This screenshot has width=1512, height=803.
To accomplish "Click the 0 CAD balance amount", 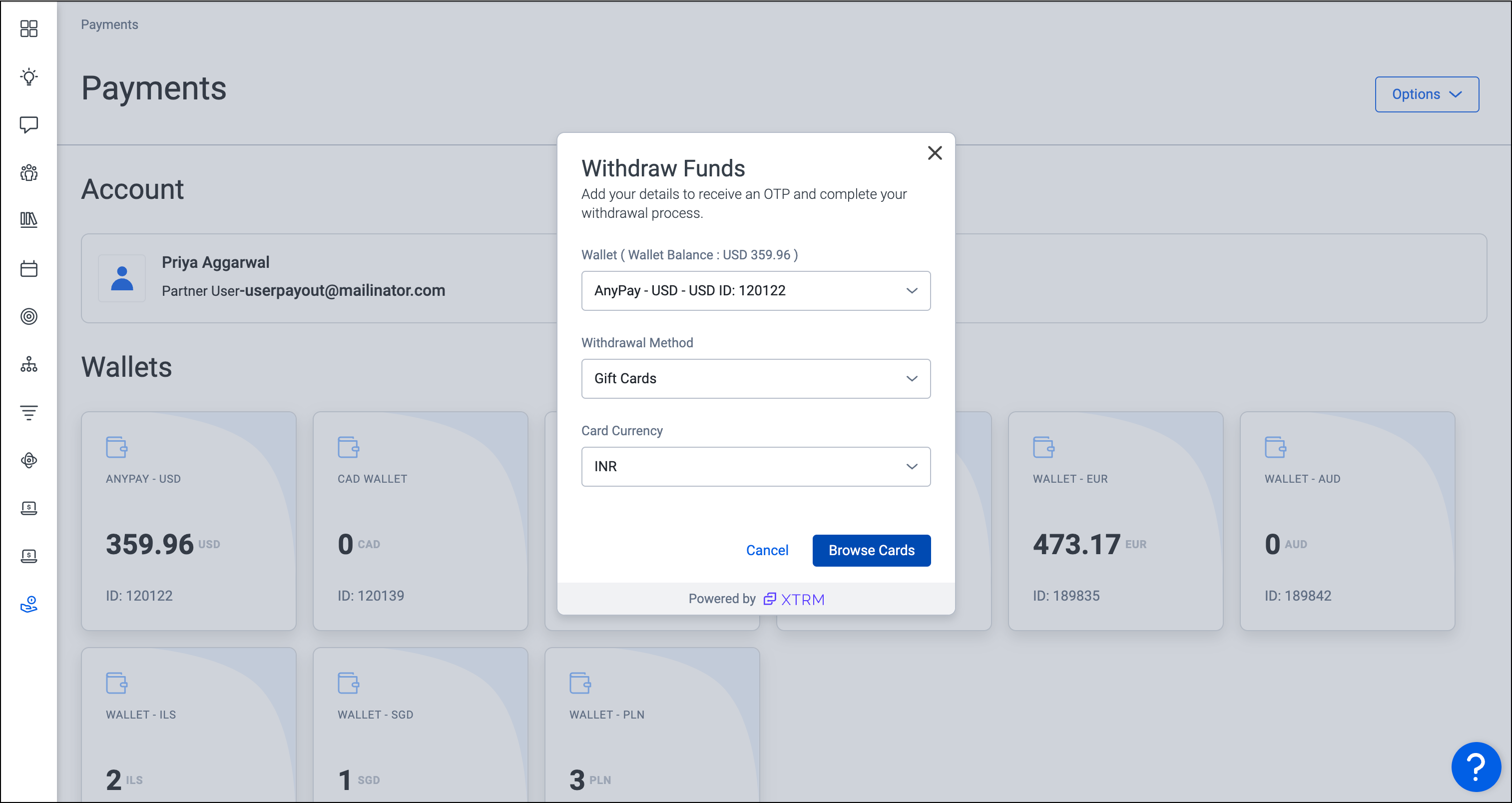I will [359, 544].
